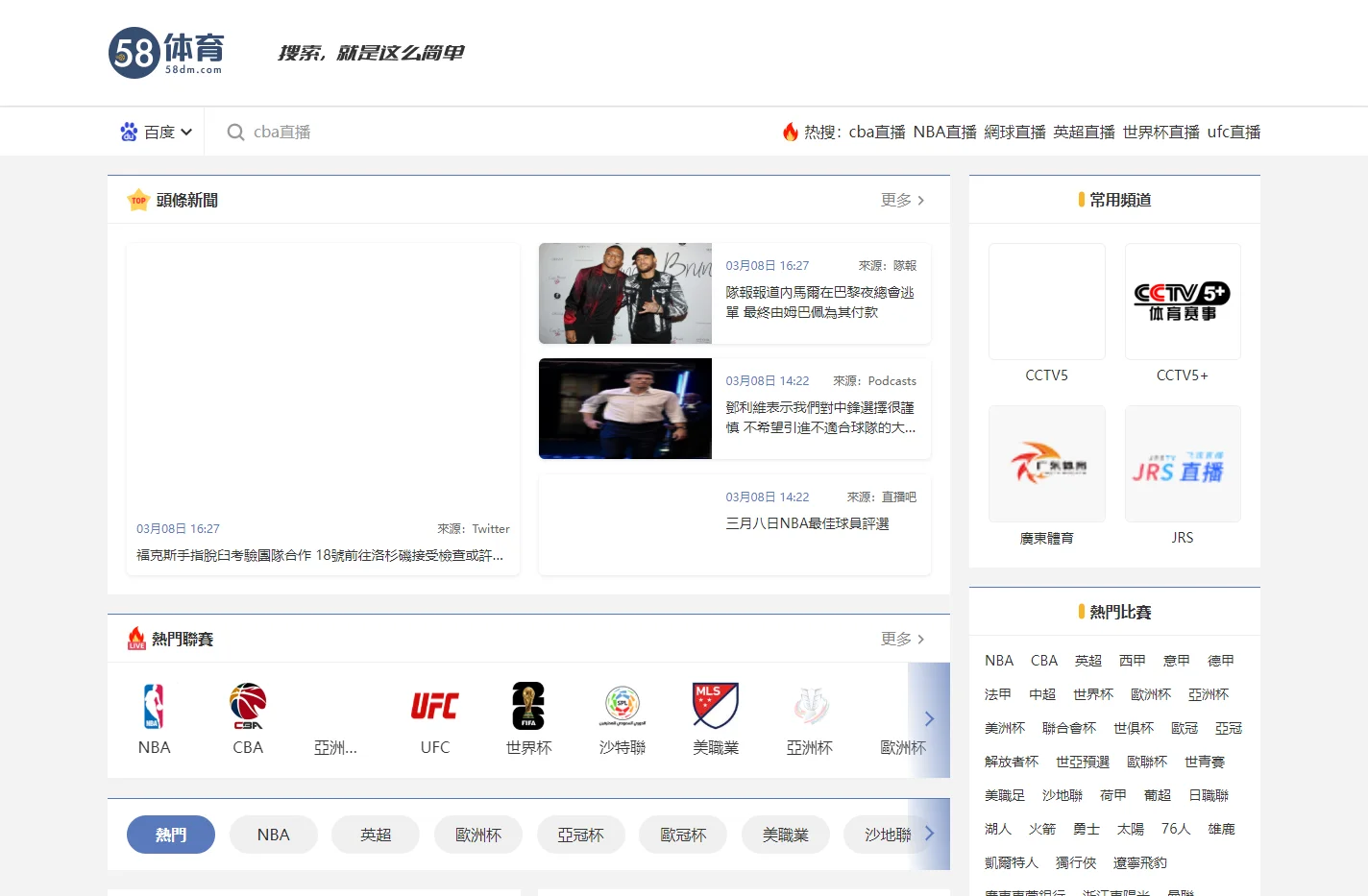
Task: Click the 頭條新聞 TOP star icon
Action: (138, 200)
